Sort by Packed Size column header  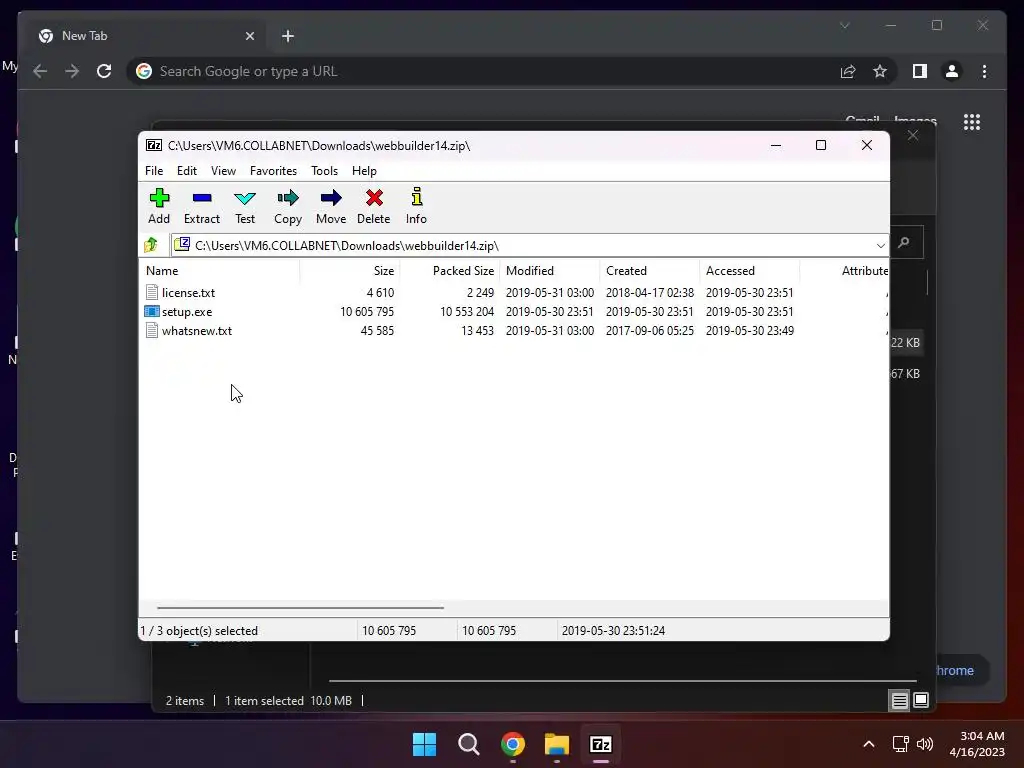449,270
